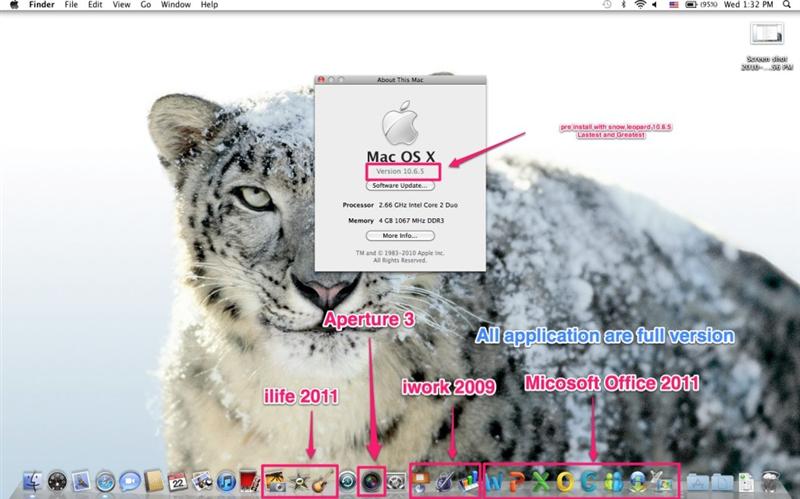Screen dimensions: 800x499
Task: Open Spotlight search magnifying glass
Action: tap(788, 5)
